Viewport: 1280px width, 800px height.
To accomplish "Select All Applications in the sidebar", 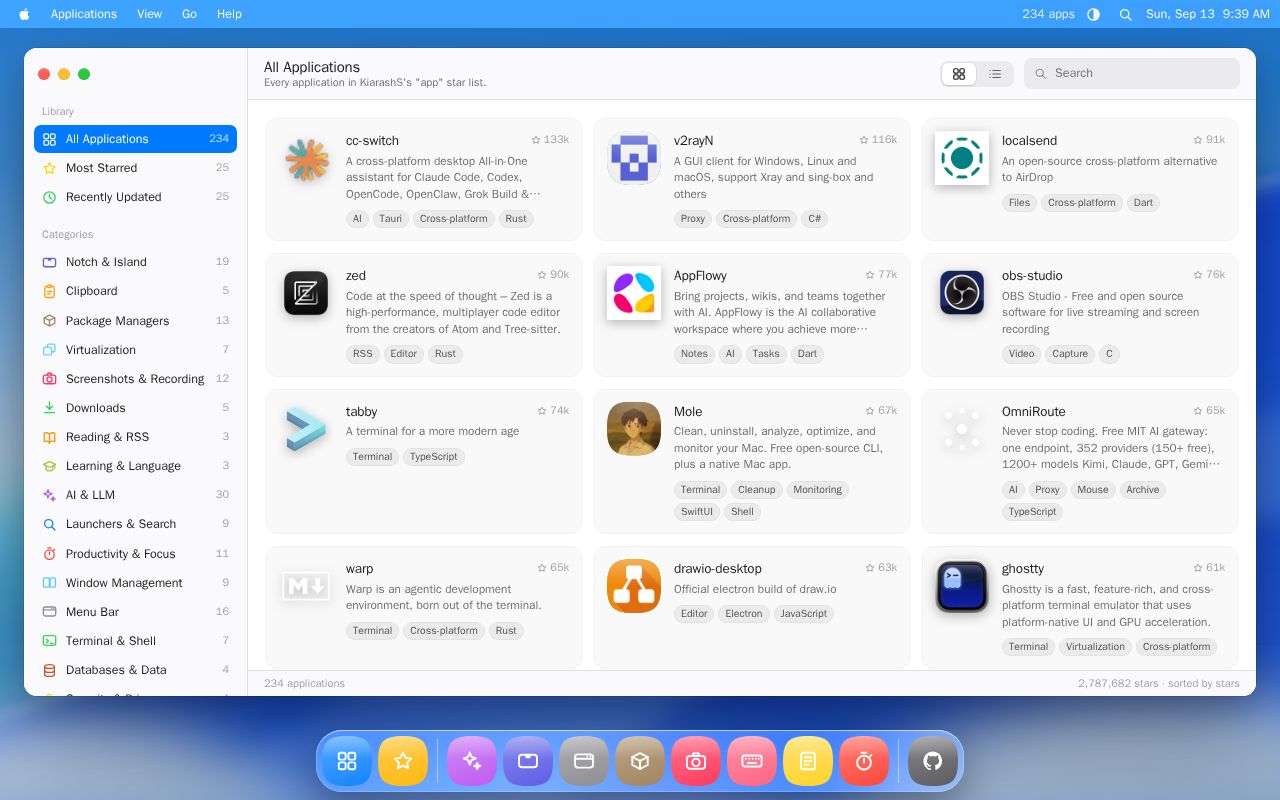I will 135,139.
